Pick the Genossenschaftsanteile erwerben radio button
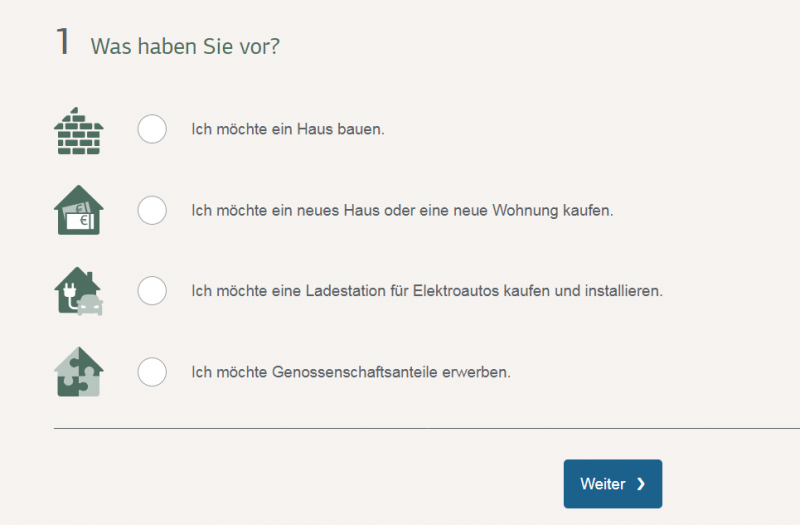The height and width of the screenshot is (525, 800). [x=152, y=372]
